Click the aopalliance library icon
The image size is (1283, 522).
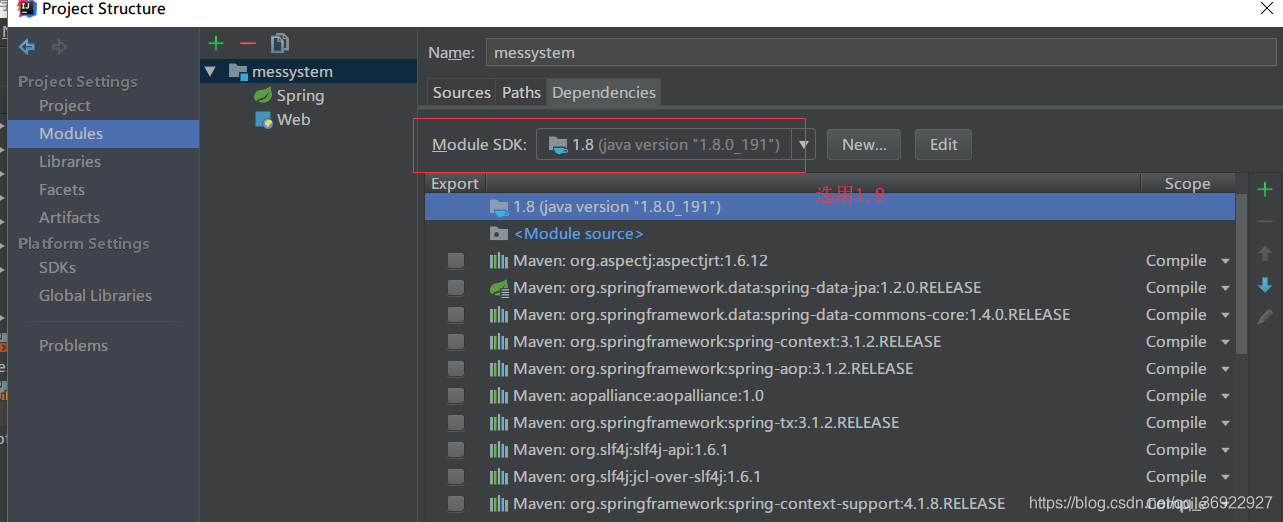click(x=499, y=395)
